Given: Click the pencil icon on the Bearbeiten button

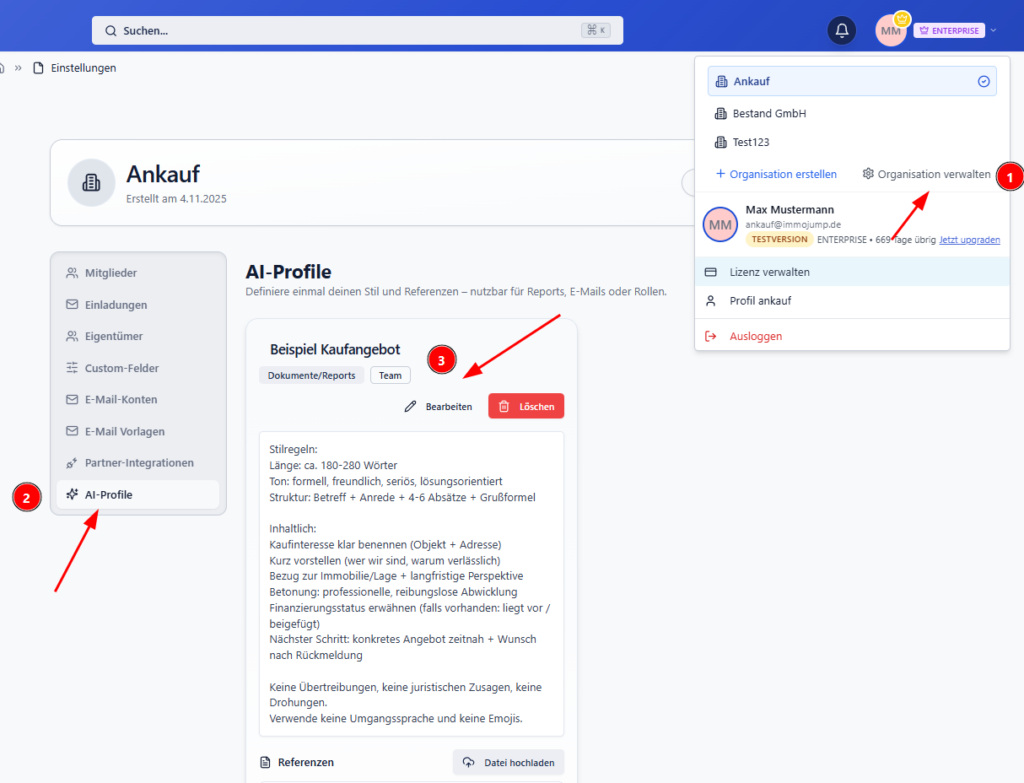Looking at the screenshot, I should coord(409,406).
